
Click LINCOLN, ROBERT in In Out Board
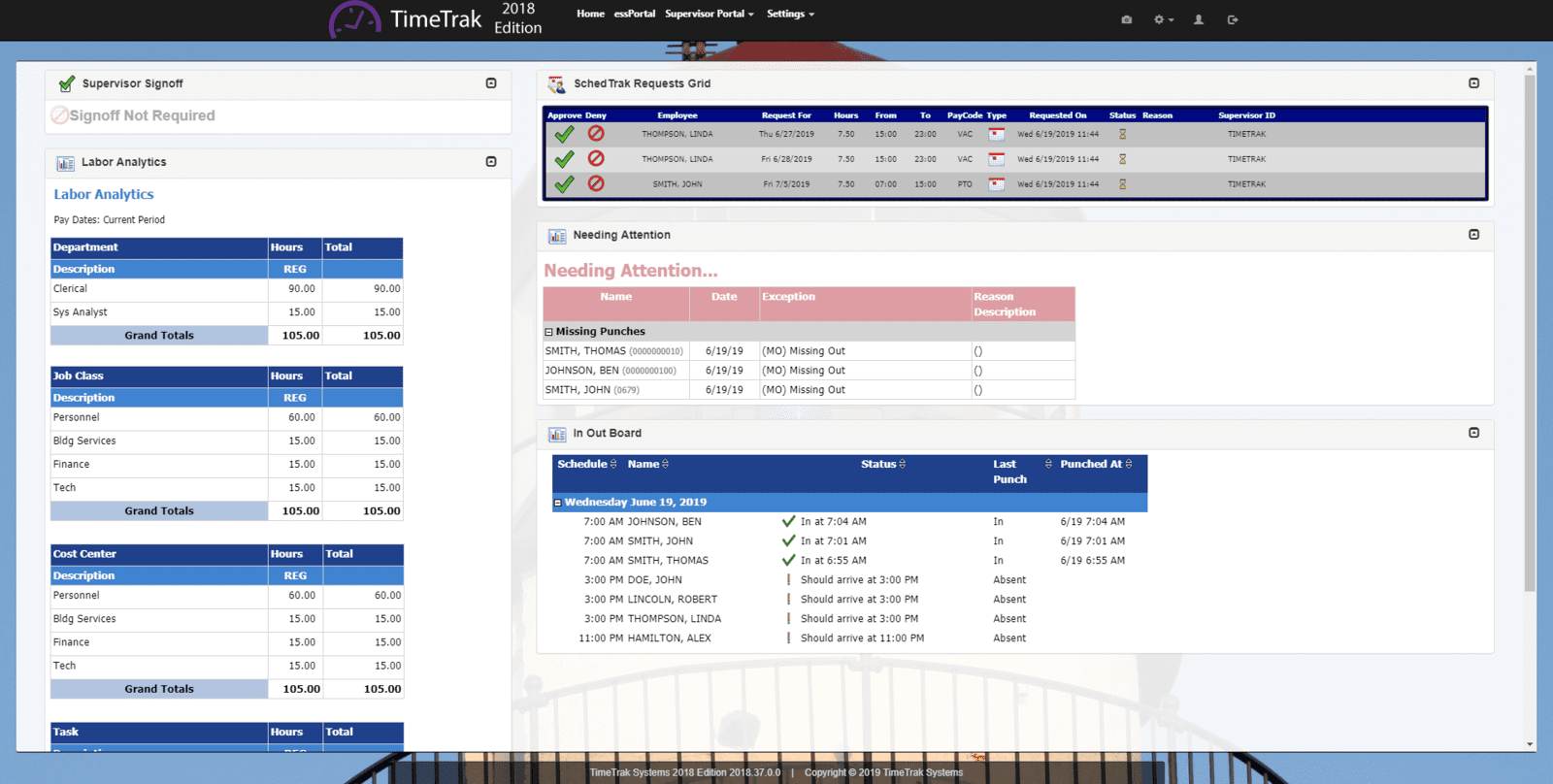pos(673,600)
